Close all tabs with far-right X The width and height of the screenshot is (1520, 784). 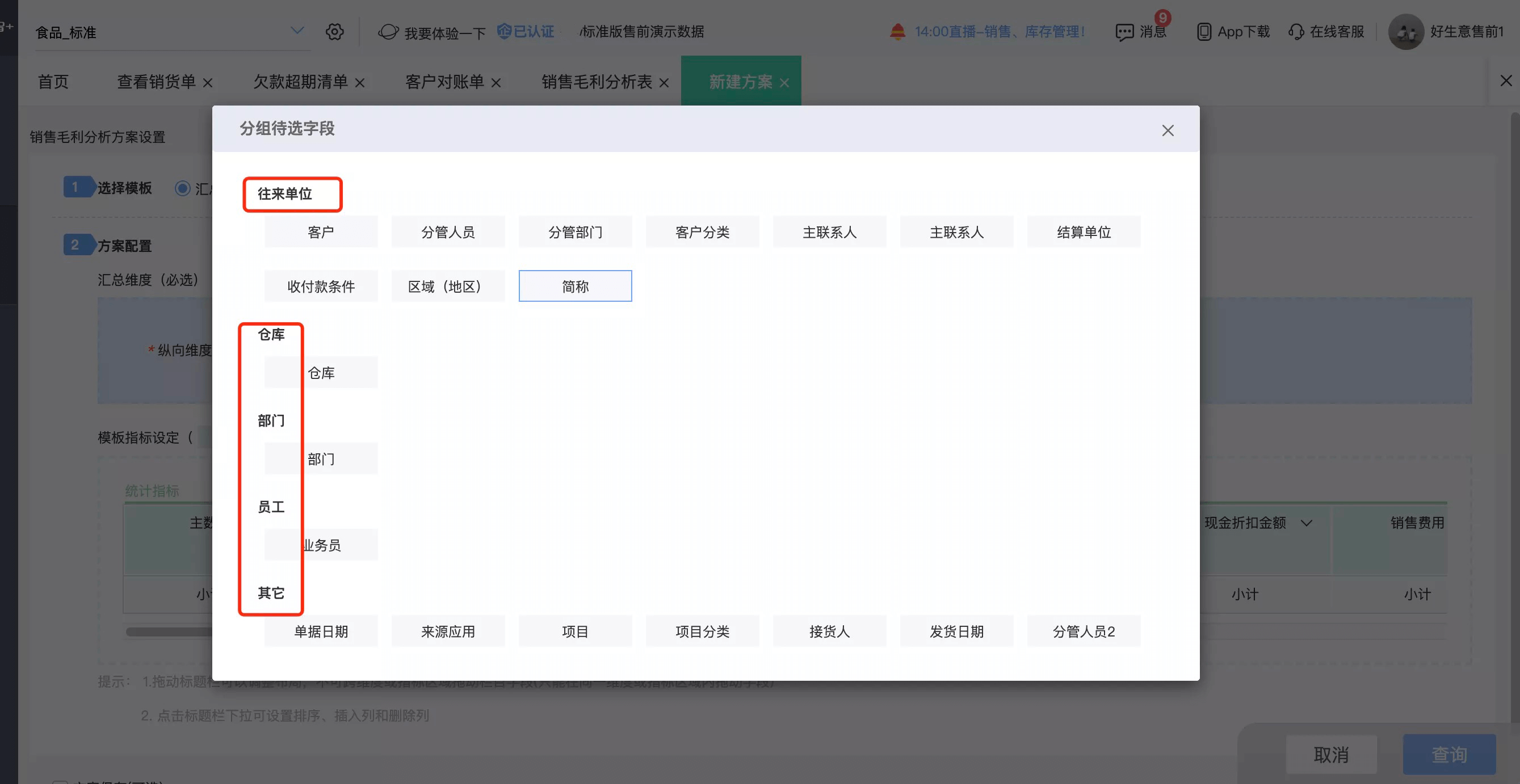tap(1506, 80)
